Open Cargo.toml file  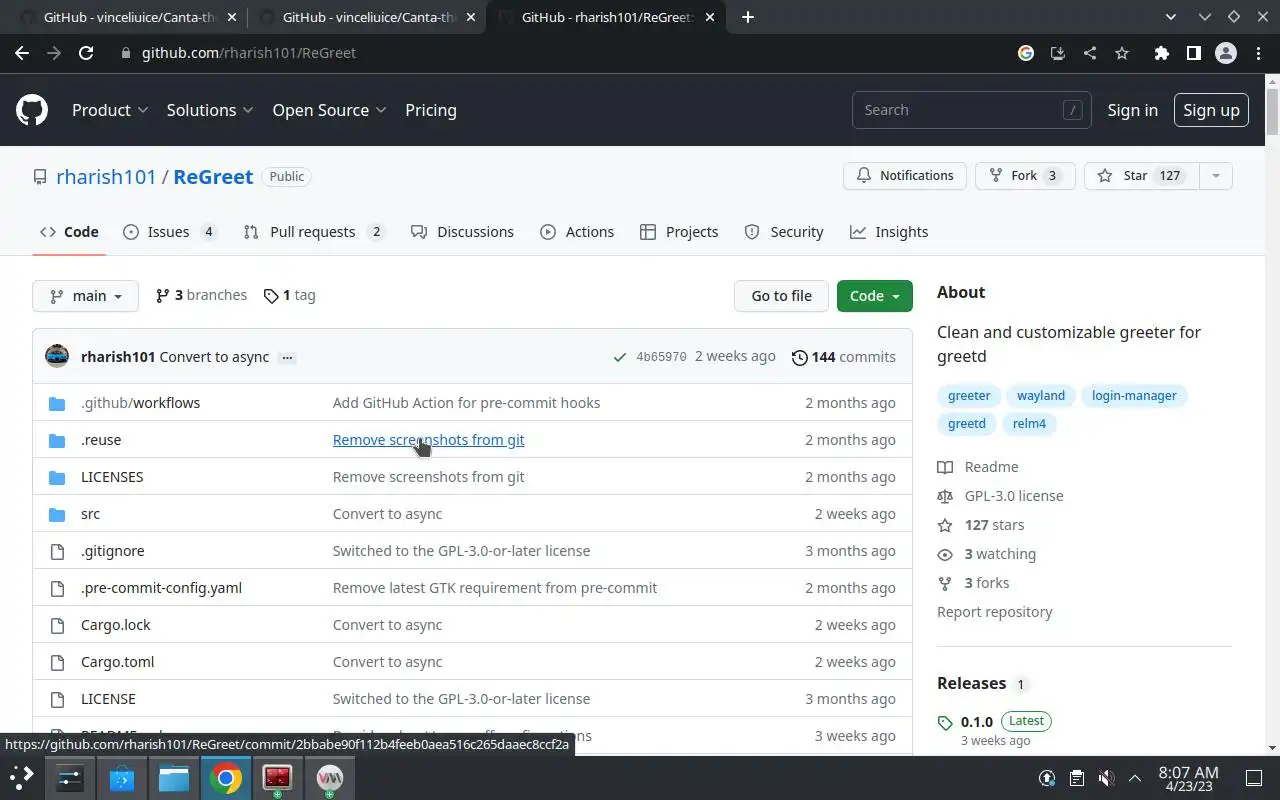(x=117, y=662)
